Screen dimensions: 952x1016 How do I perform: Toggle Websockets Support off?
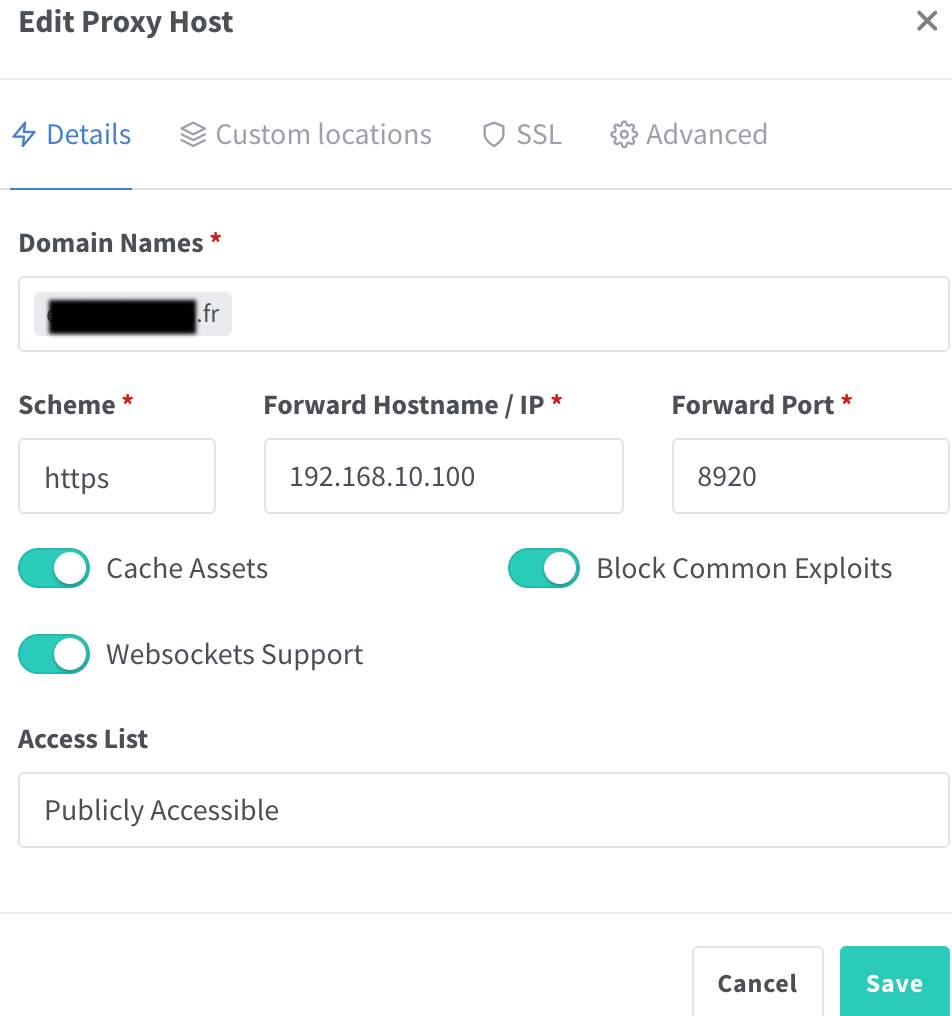tap(54, 655)
